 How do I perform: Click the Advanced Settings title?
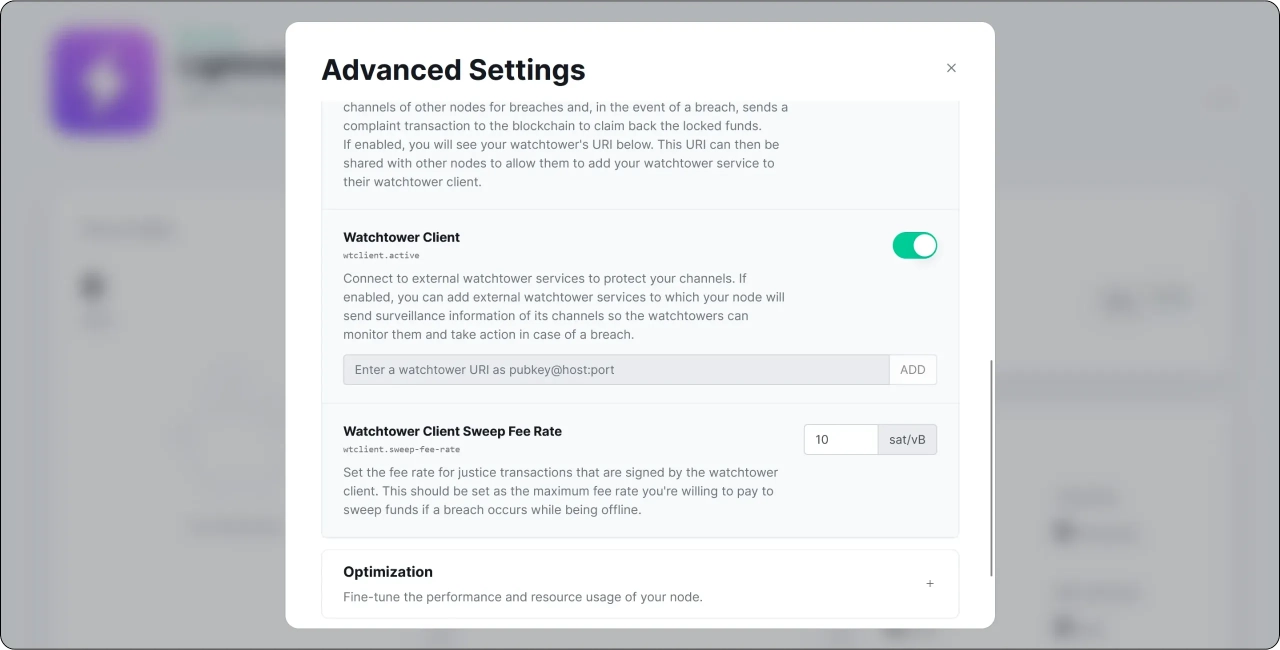pos(453,70)
